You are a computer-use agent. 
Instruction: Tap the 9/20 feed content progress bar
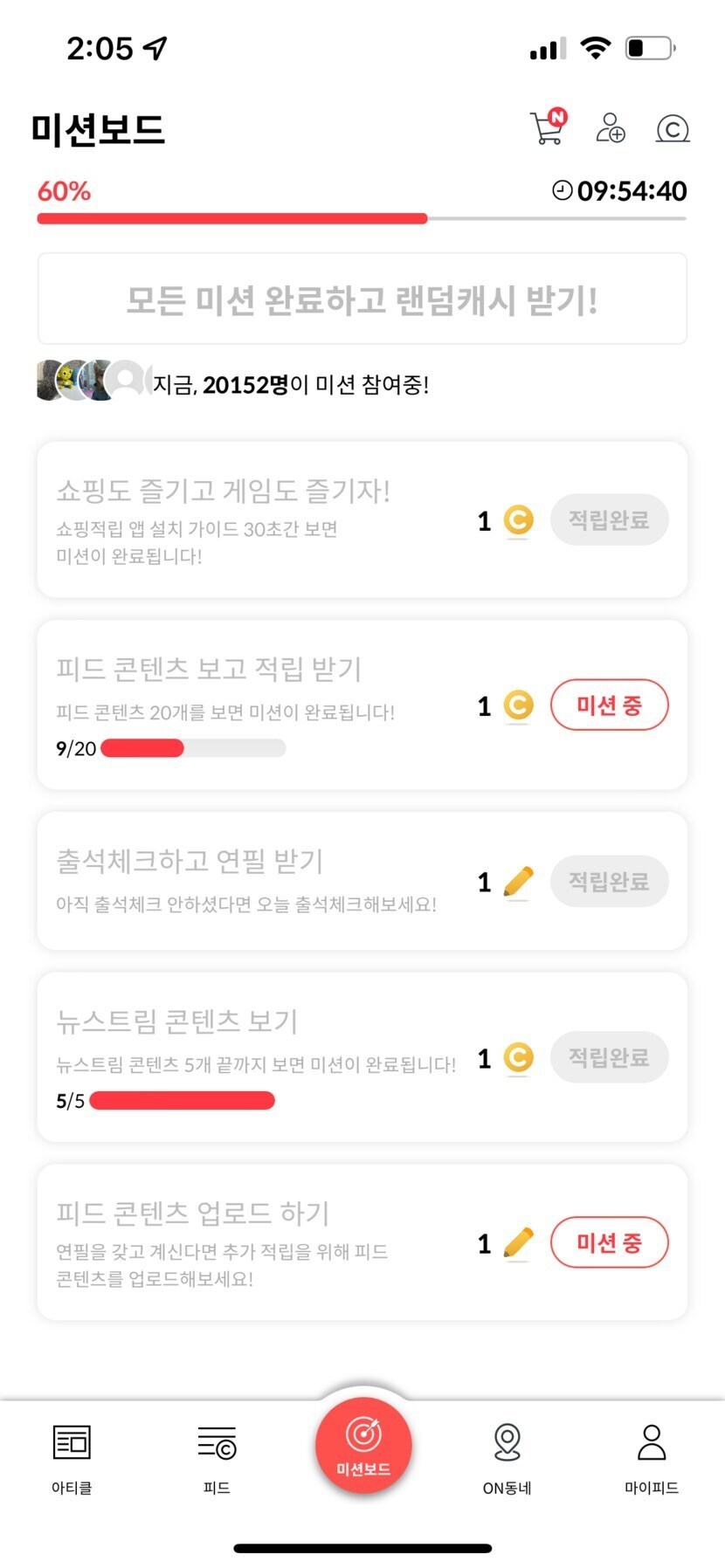193,748
